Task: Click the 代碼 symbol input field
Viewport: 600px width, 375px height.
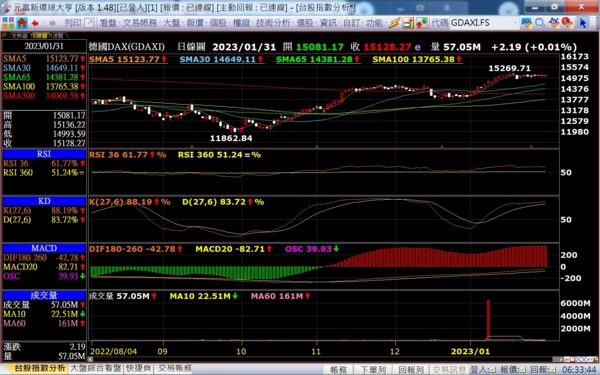Action: pos(481,23)
